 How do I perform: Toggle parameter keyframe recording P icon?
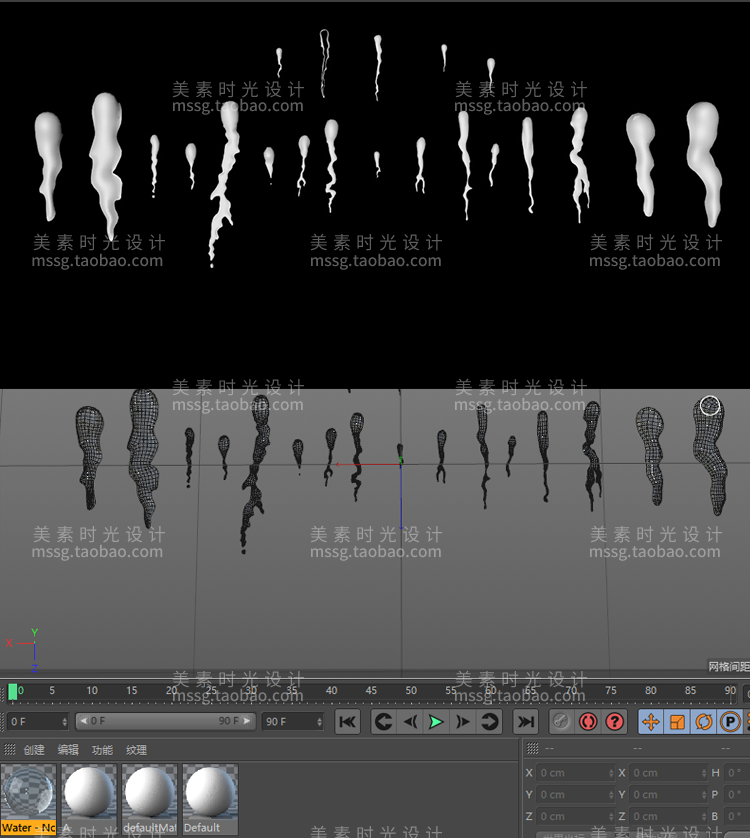pyautogui.click(x=730, y=722)
